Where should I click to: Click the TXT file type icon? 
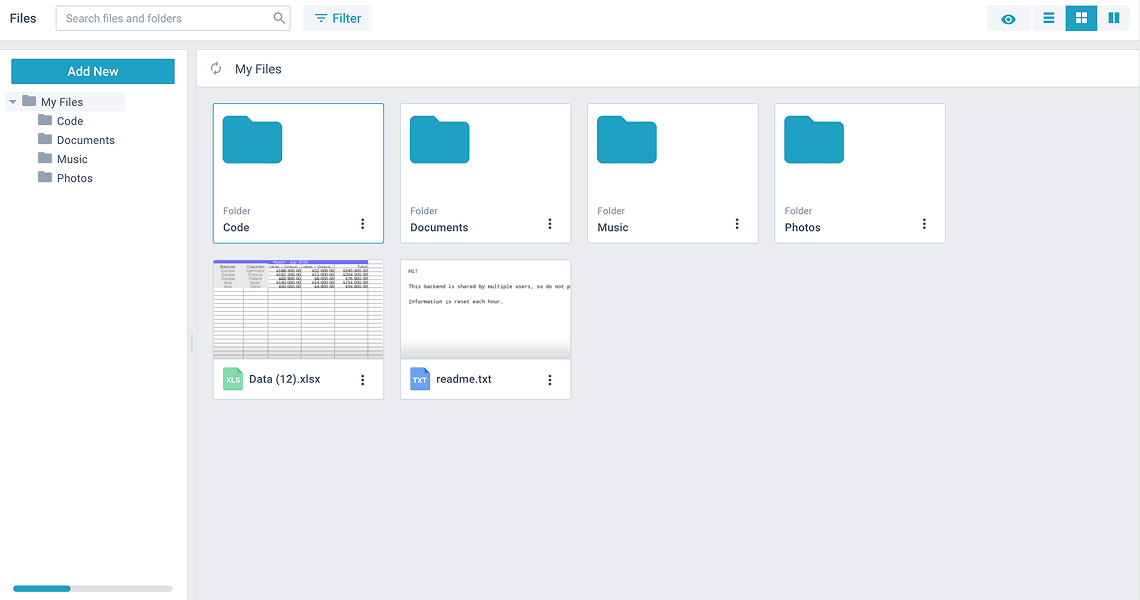click(420, 380)
